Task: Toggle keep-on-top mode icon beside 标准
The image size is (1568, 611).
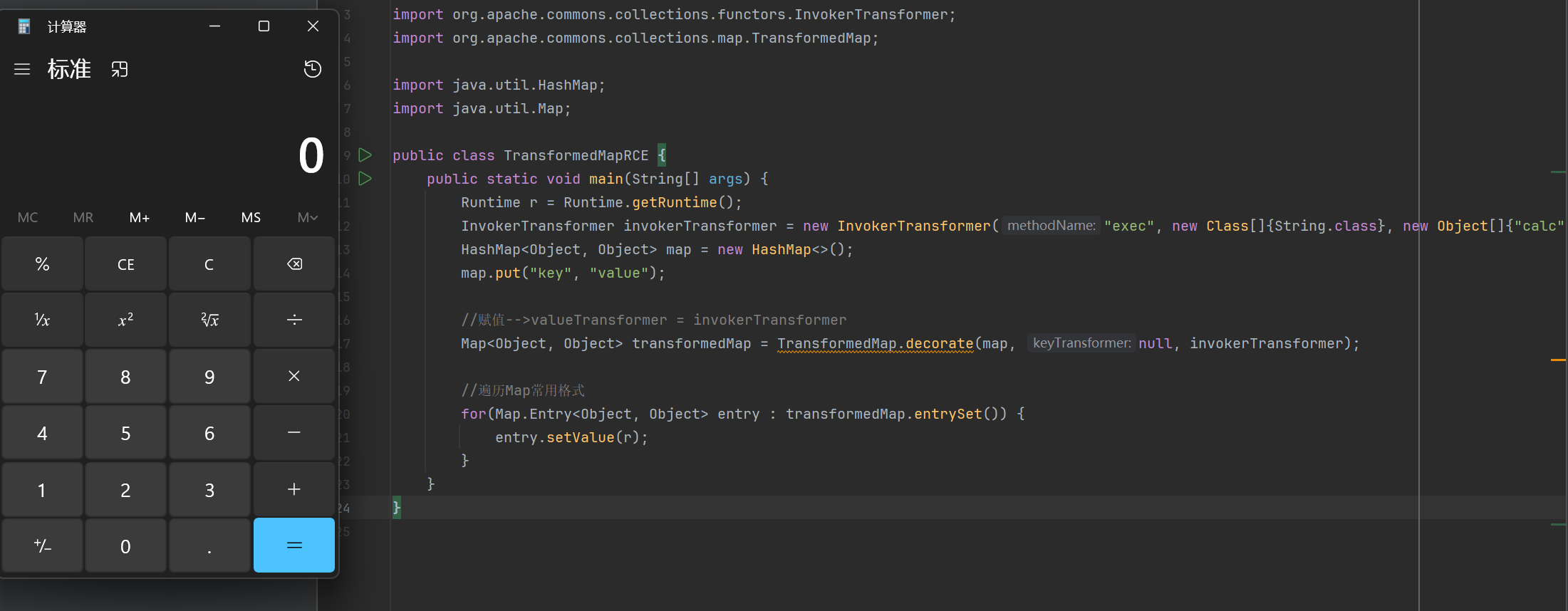Action: pyautogui.click(x=120, y=69)
